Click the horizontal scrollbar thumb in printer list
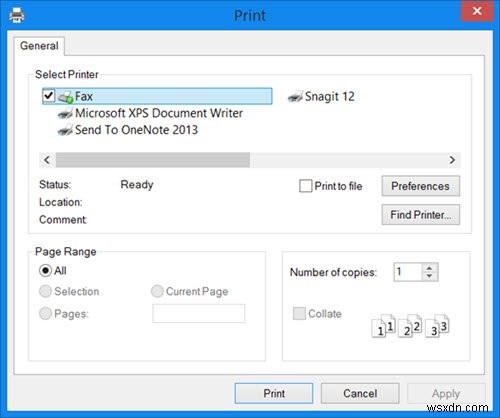This screenshot has height=418, width=500. (153, 160)
